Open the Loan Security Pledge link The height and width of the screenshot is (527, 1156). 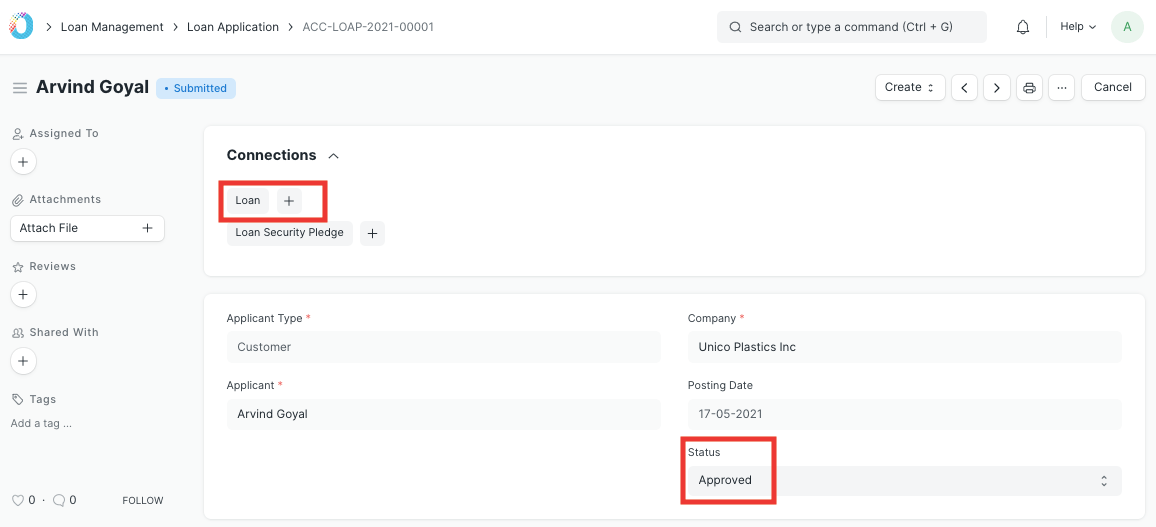[290, 233]
